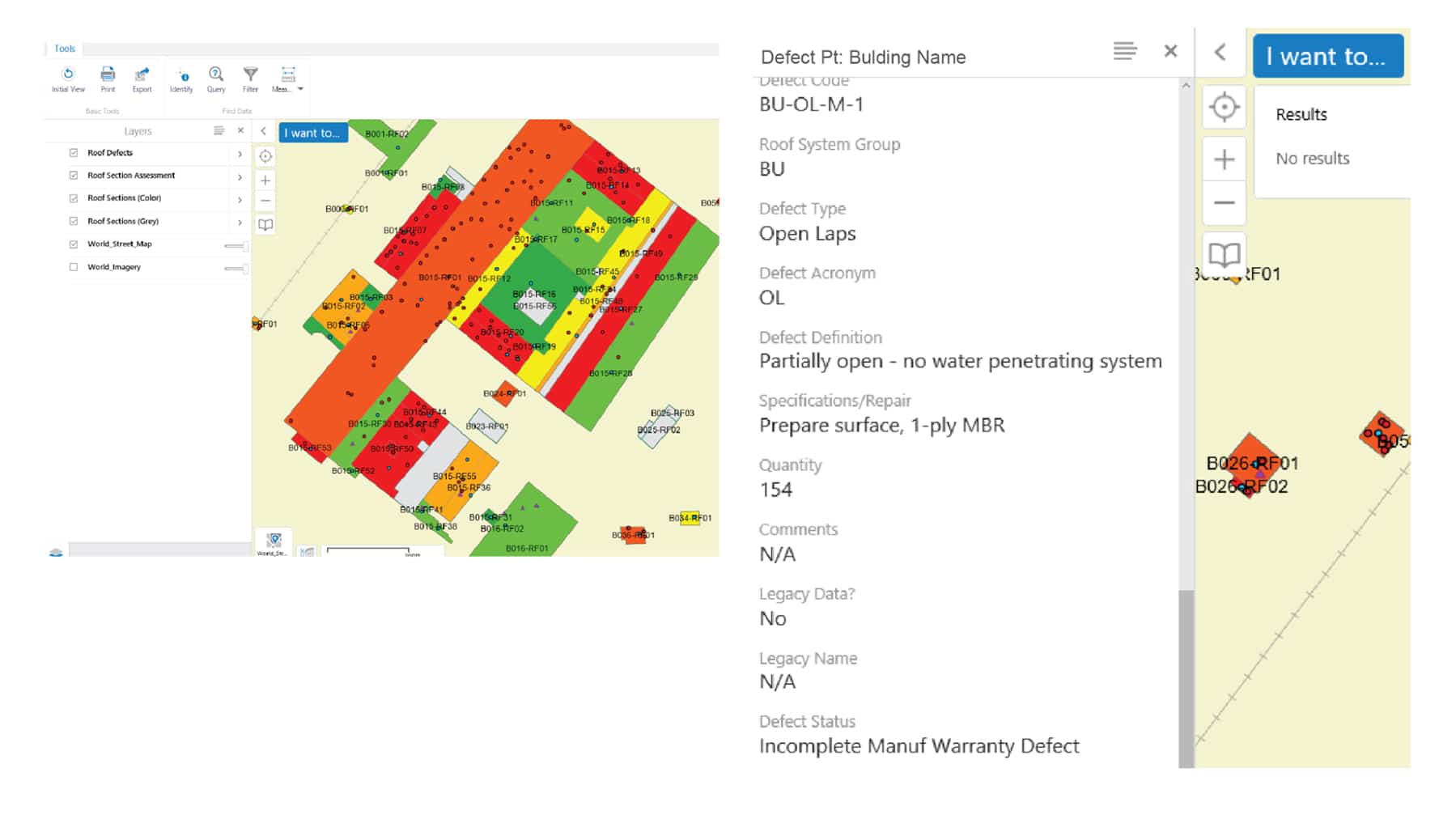Screen dimensions: 1456x819
Task: Expand the Roof Sections (Grey) layer chevron
Action: [x=240, y=222]
